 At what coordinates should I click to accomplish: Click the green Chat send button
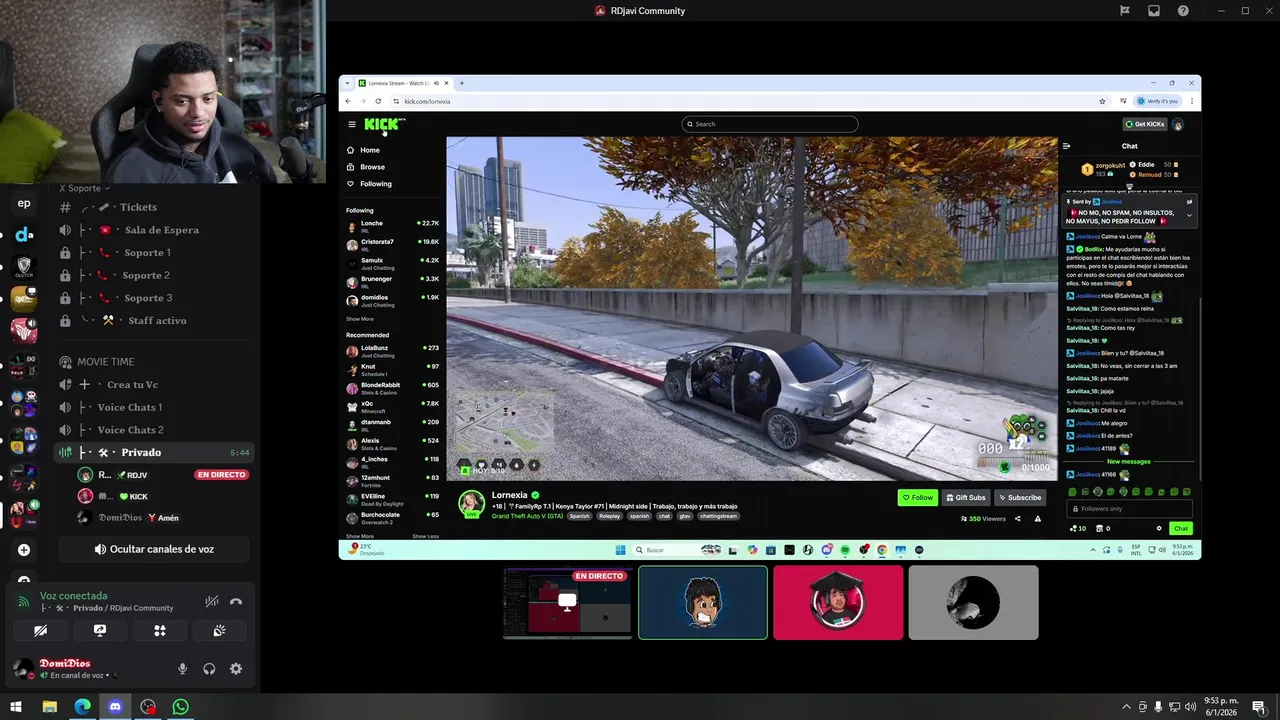[1181, 528]
